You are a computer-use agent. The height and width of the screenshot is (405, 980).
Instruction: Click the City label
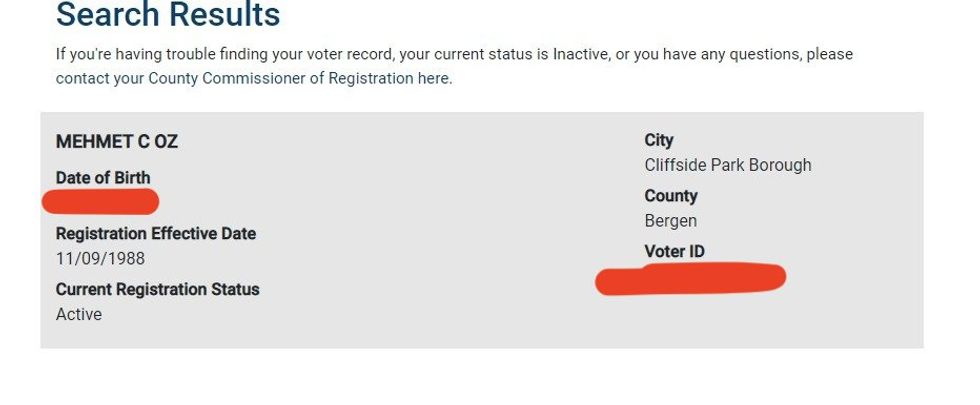(x=659, y=141)
